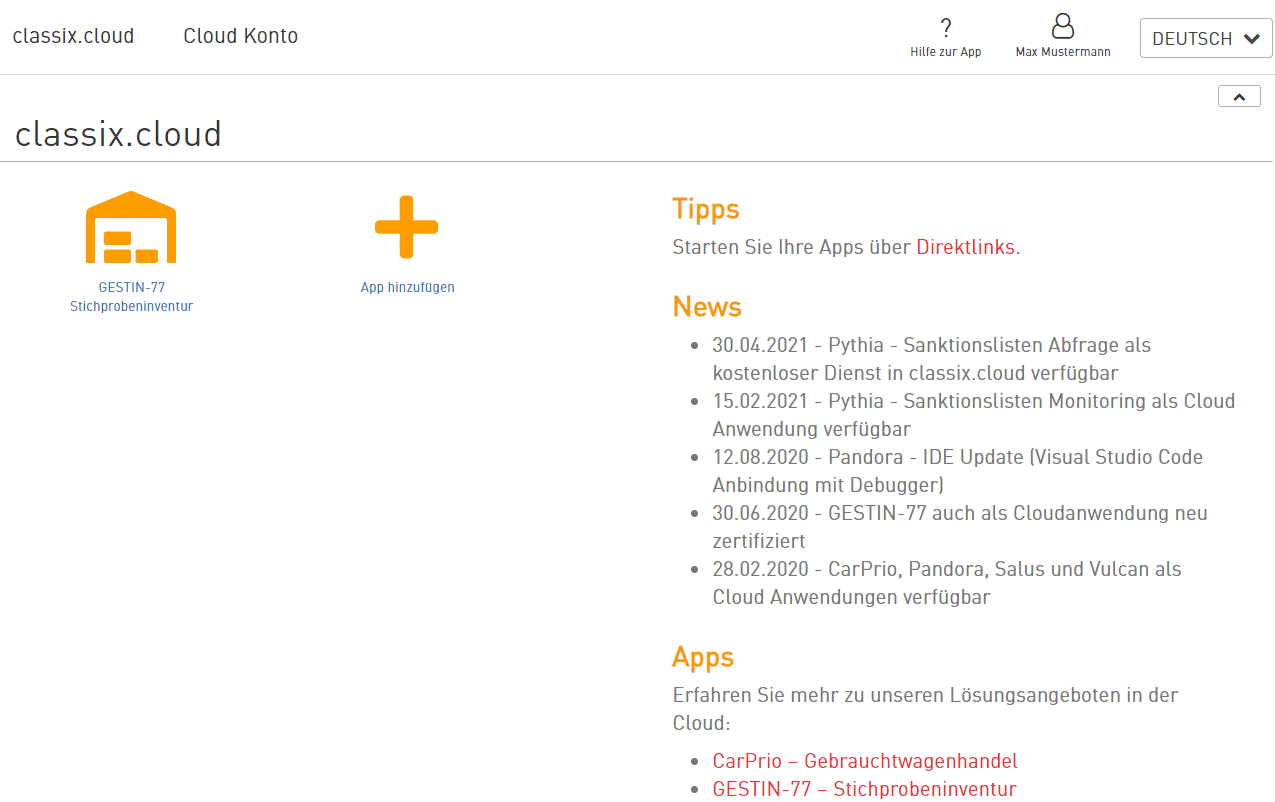1275x802 pixels.
Task: Click classix.cloud in the top navigation
Action: [73, 37]
